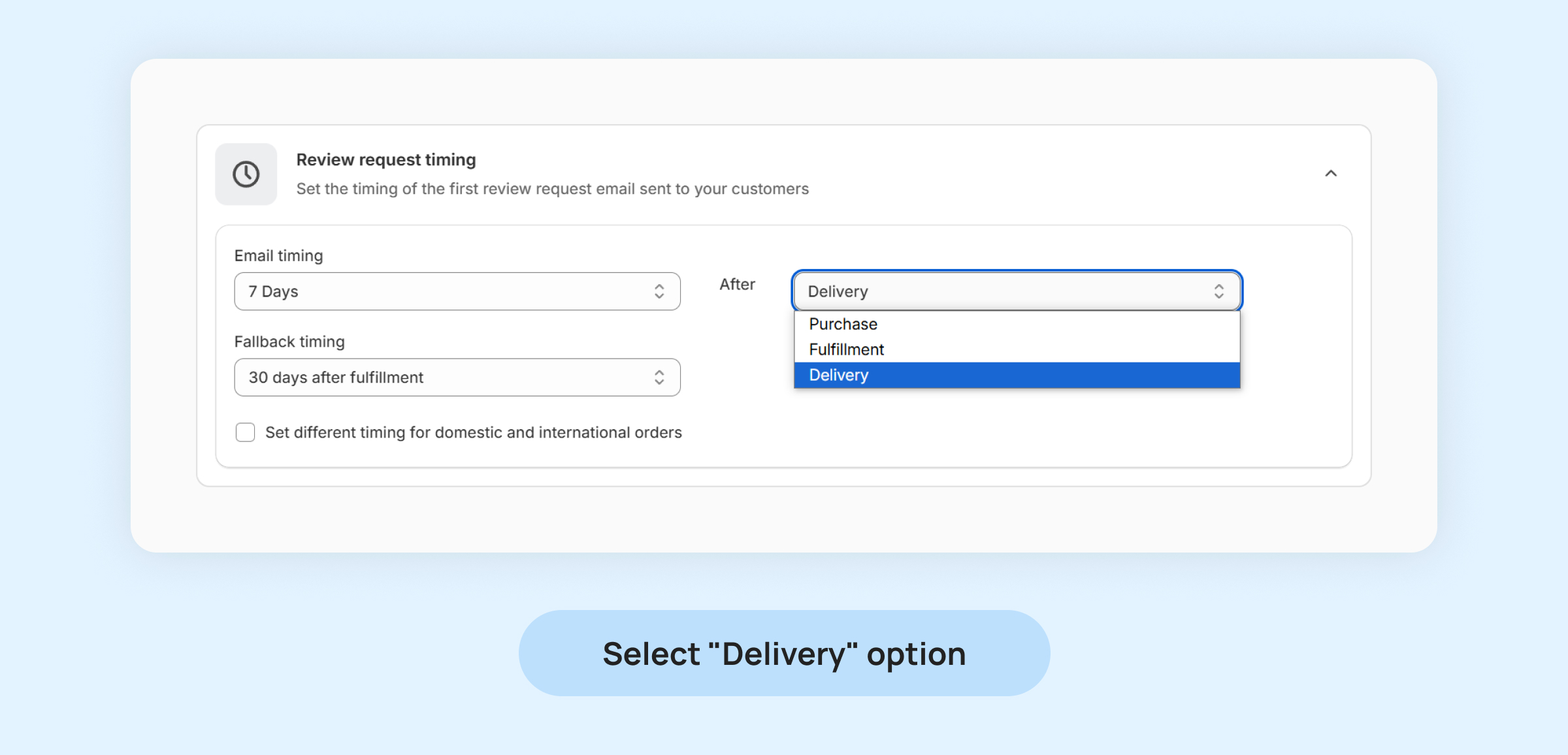This screenshot has height=755, width=1568.
Task: Open the Fallback timing dropdown
Action: coord(457,377)
